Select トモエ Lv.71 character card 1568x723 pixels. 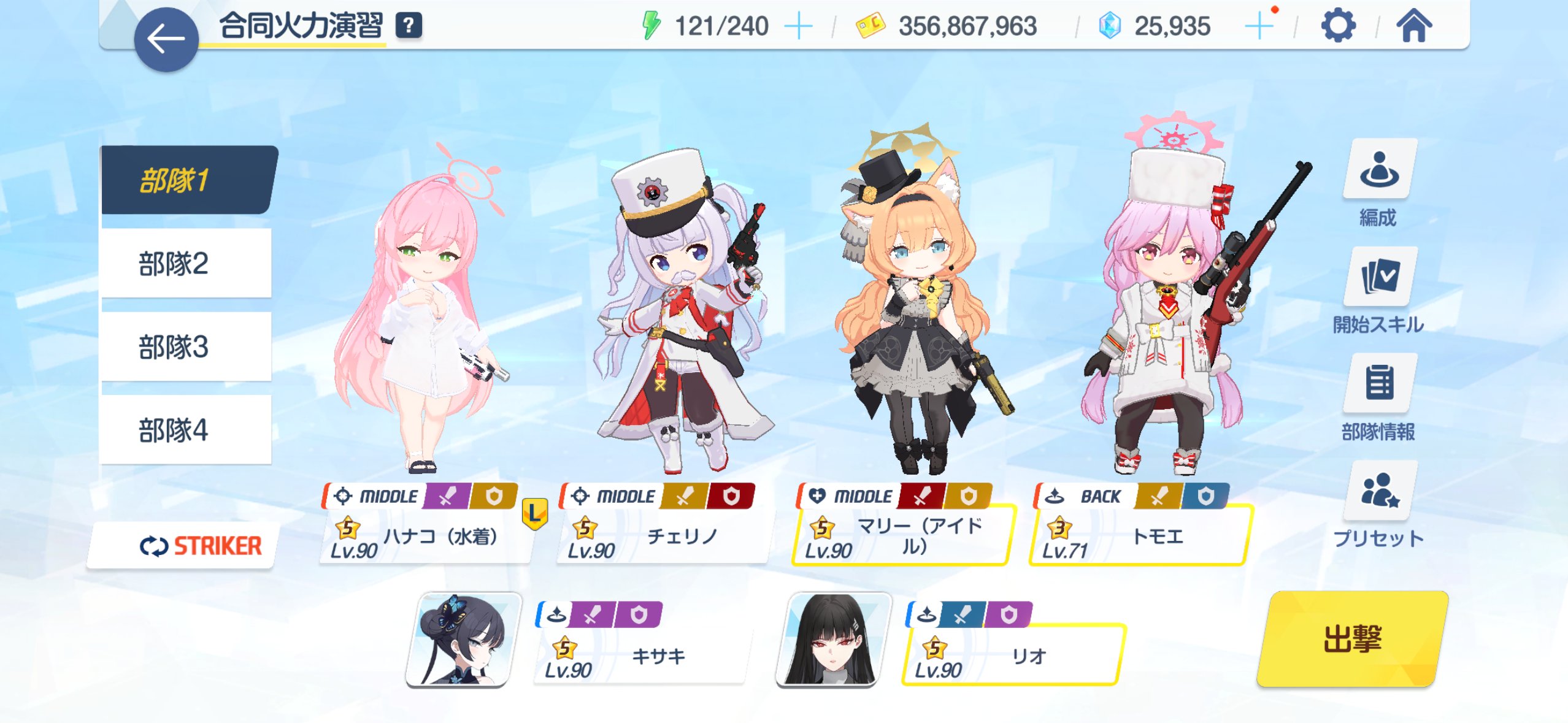(1139, 522)
